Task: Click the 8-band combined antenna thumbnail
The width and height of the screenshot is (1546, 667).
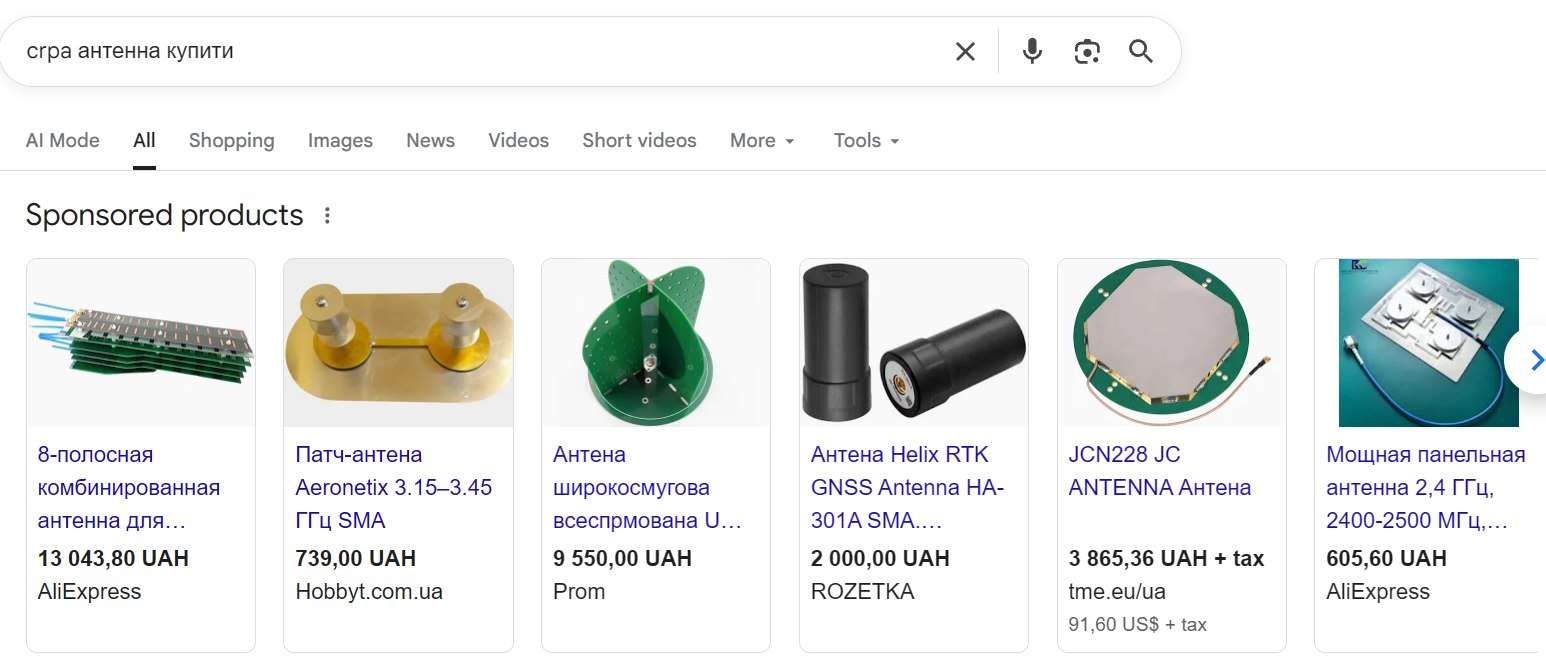Action: (x=140, y=343)
